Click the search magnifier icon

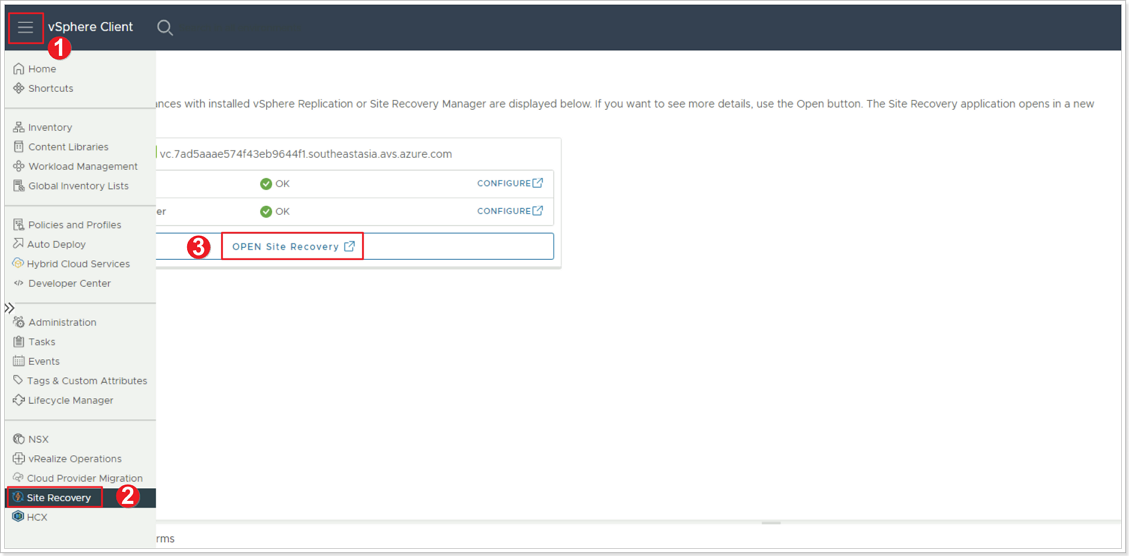point(165,27)
